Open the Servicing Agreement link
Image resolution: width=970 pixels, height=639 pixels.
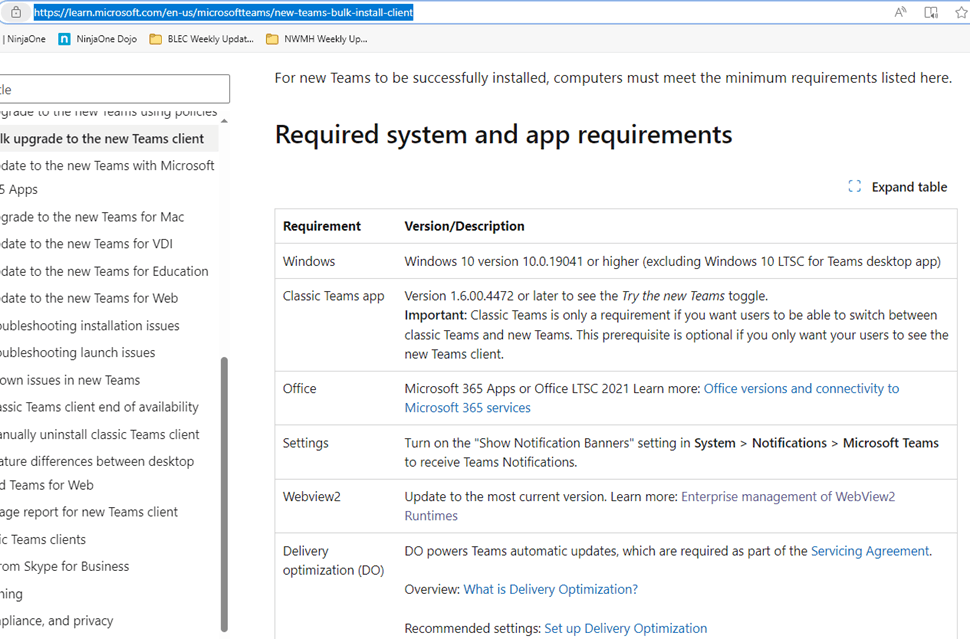point(869,551)
